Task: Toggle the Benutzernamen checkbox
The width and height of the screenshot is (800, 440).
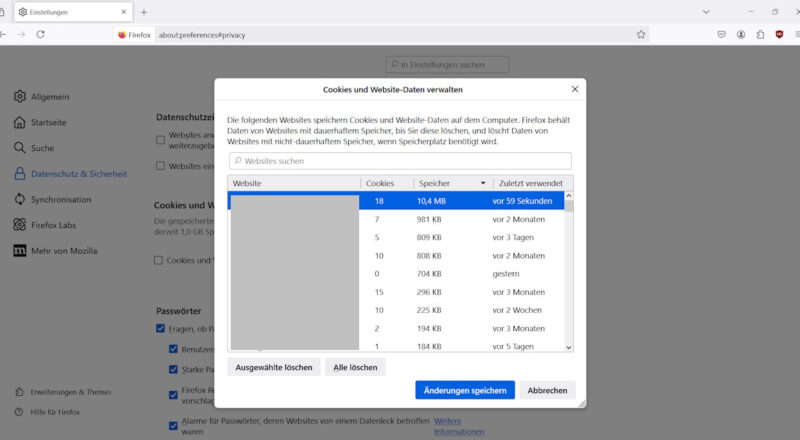Action: 173,349
